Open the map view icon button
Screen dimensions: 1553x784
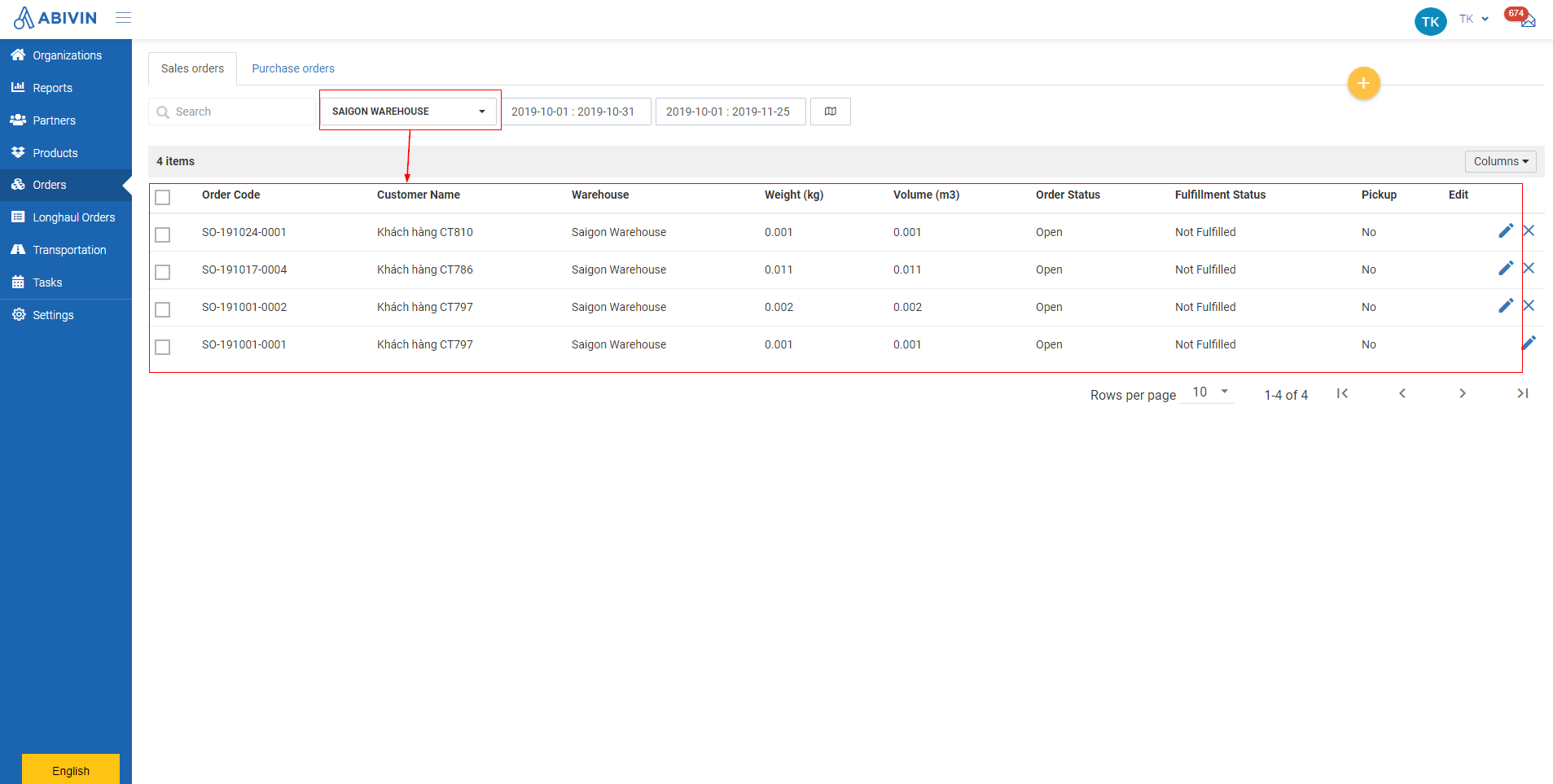click(x=830, y=112)
